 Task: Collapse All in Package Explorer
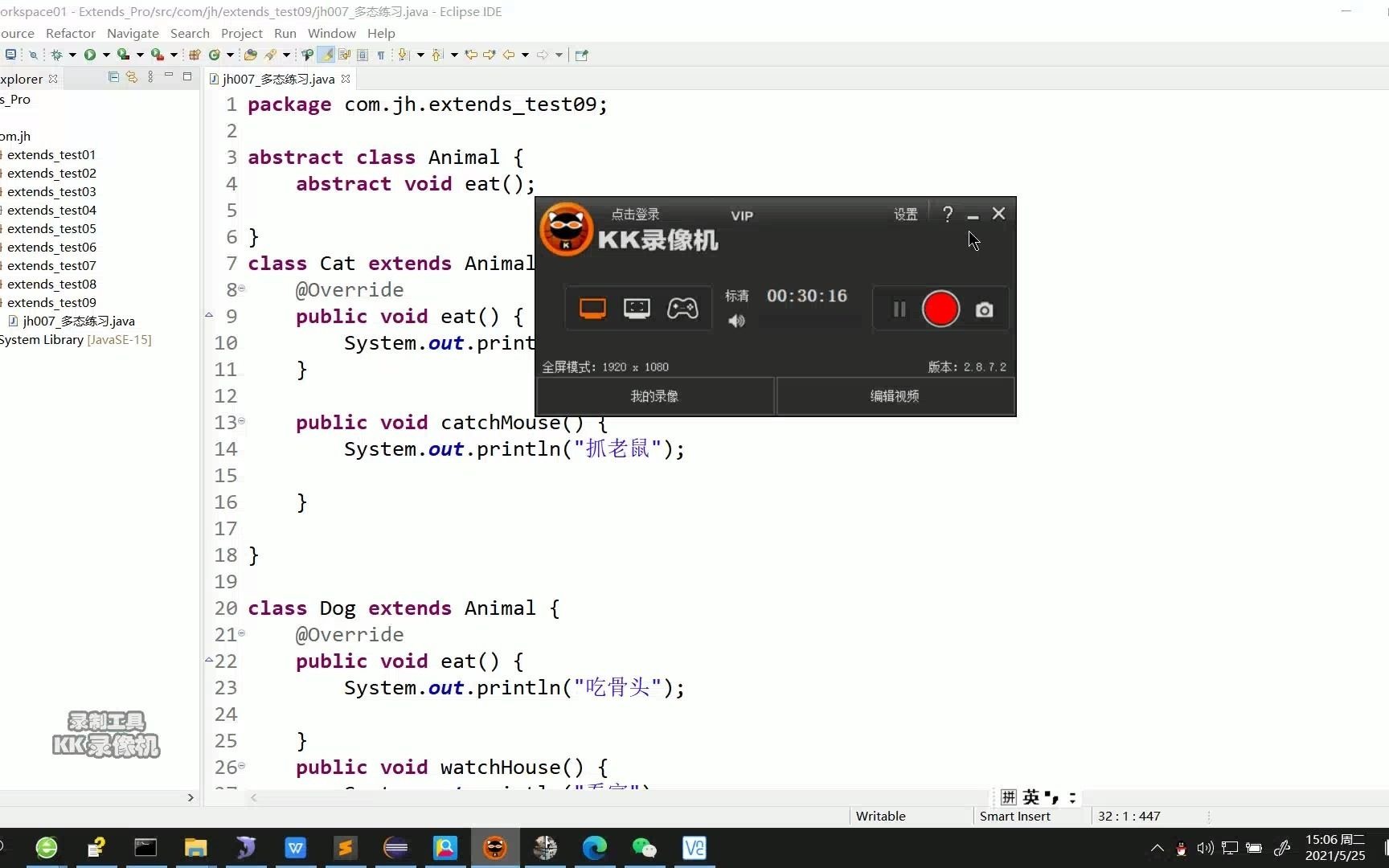pos(113,77)
